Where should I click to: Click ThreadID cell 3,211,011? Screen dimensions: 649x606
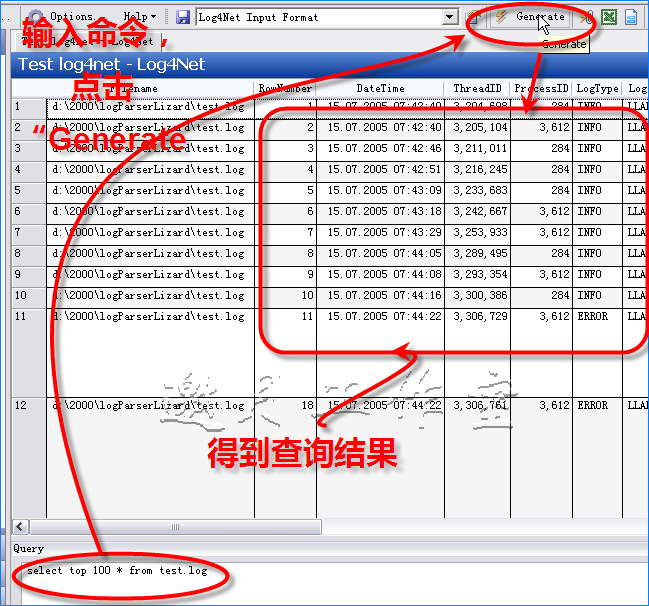(x=478, y=149)
